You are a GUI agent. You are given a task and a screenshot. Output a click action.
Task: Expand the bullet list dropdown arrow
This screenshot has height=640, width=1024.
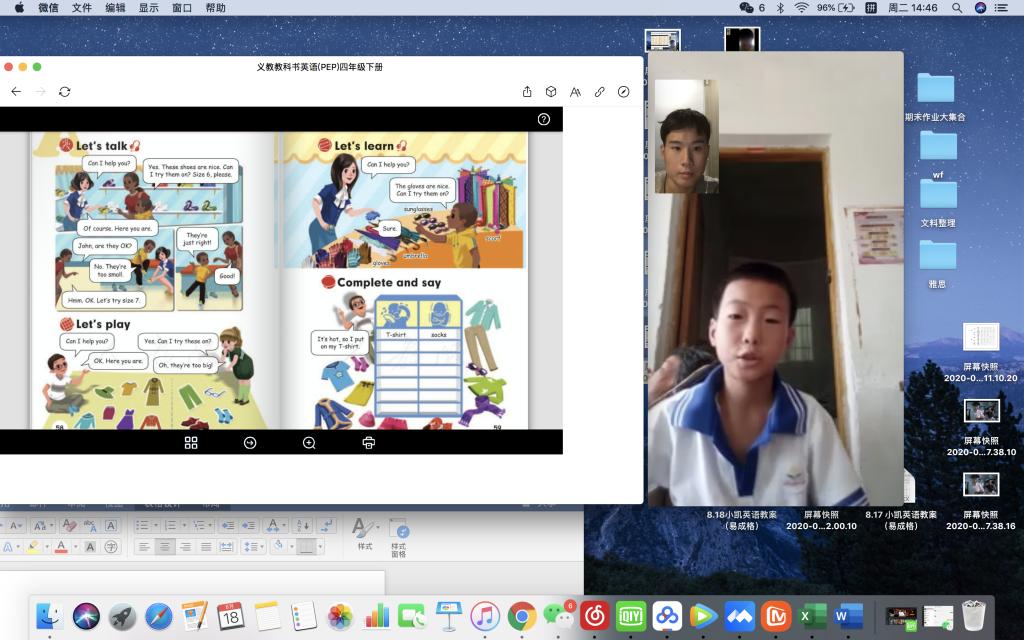[154, 526]
